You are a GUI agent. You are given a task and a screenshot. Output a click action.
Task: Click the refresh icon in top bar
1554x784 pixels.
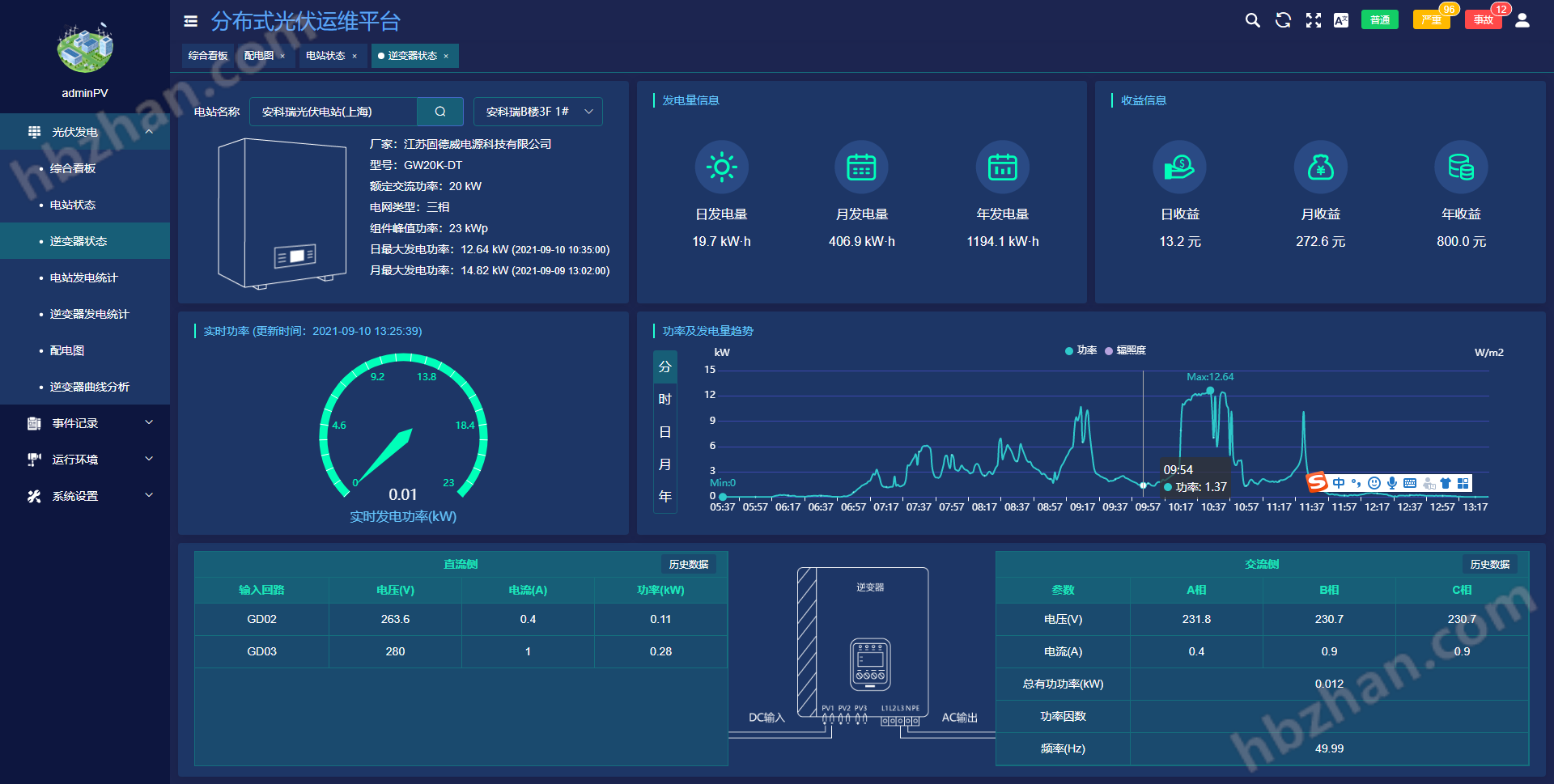1283,20
